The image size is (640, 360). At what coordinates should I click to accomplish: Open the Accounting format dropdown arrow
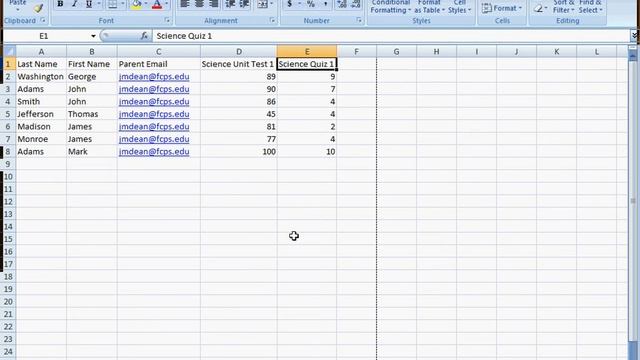pyautogui.click(x=299, y=4)
